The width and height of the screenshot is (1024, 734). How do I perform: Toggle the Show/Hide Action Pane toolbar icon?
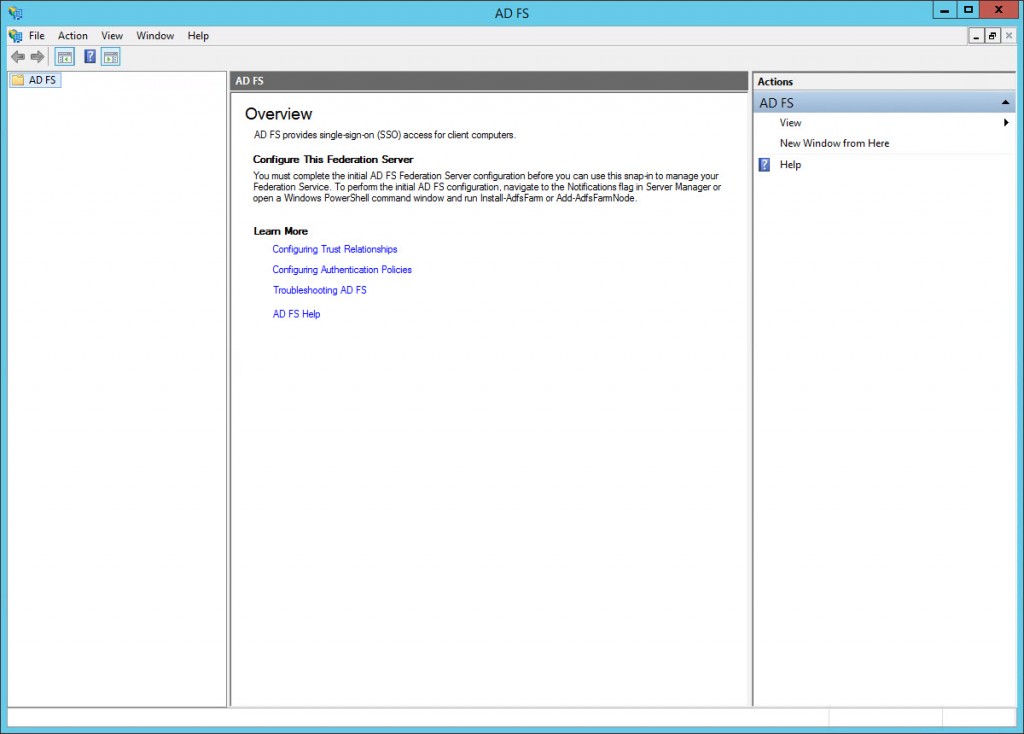pyautogui.click(x=110, y=56)
